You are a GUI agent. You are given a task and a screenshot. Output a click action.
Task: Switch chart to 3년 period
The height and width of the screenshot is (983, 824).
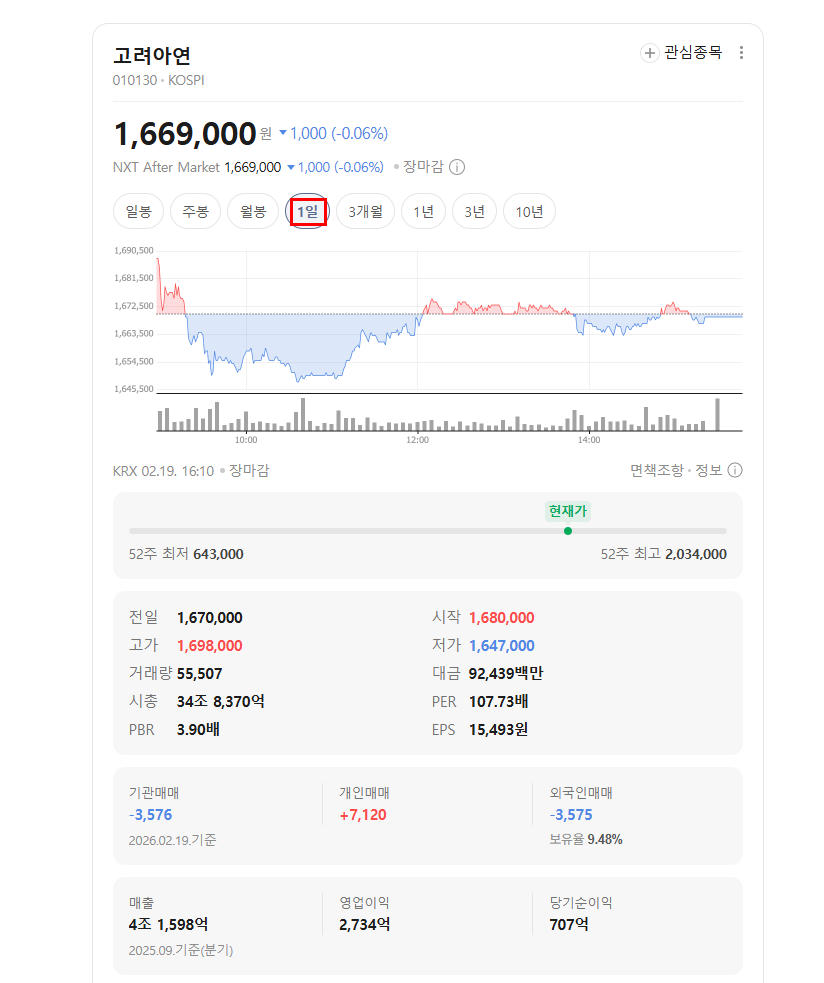click(475, 212)
